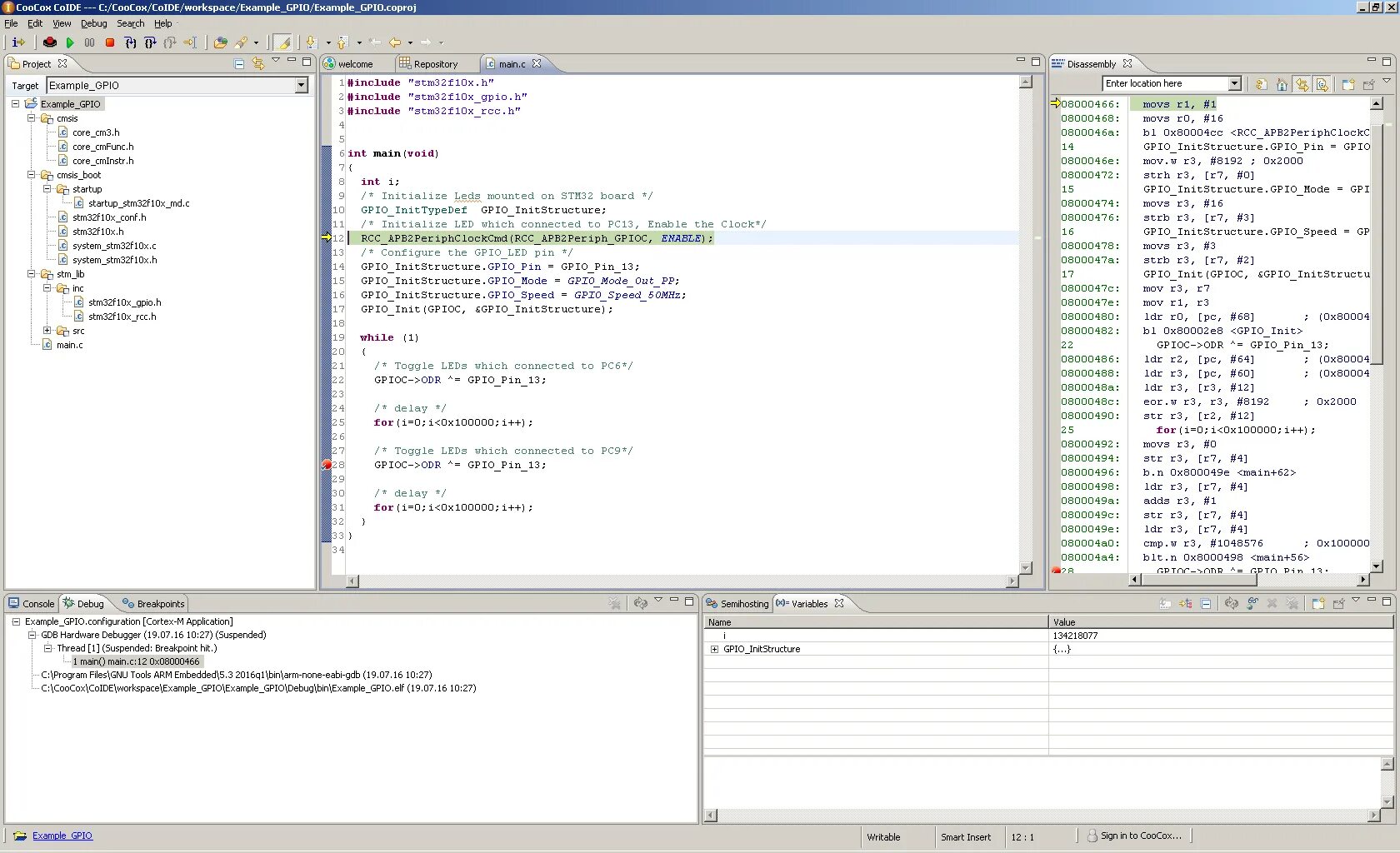Expand GPIO_InitStructure variable row
The height and width of the screenshot is (853, 1400).
click(714, 649)
